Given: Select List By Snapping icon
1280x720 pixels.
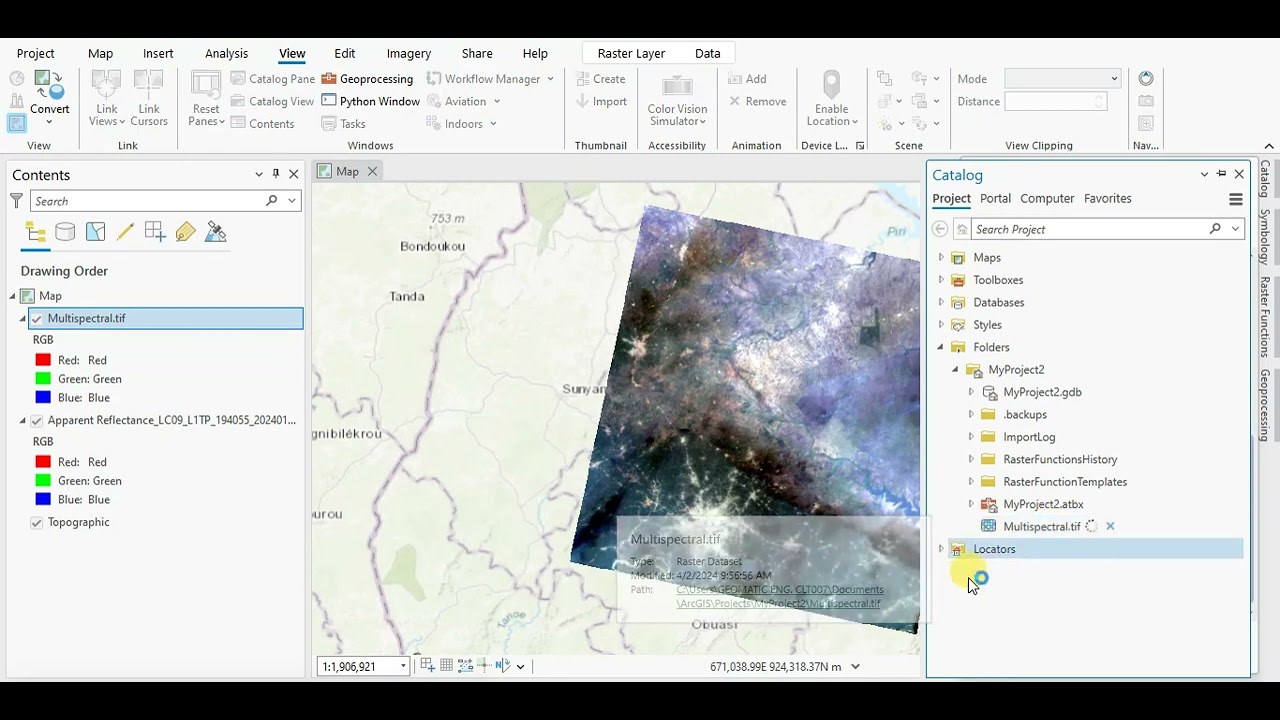Looking at the screenshot, I should (155, 232).
